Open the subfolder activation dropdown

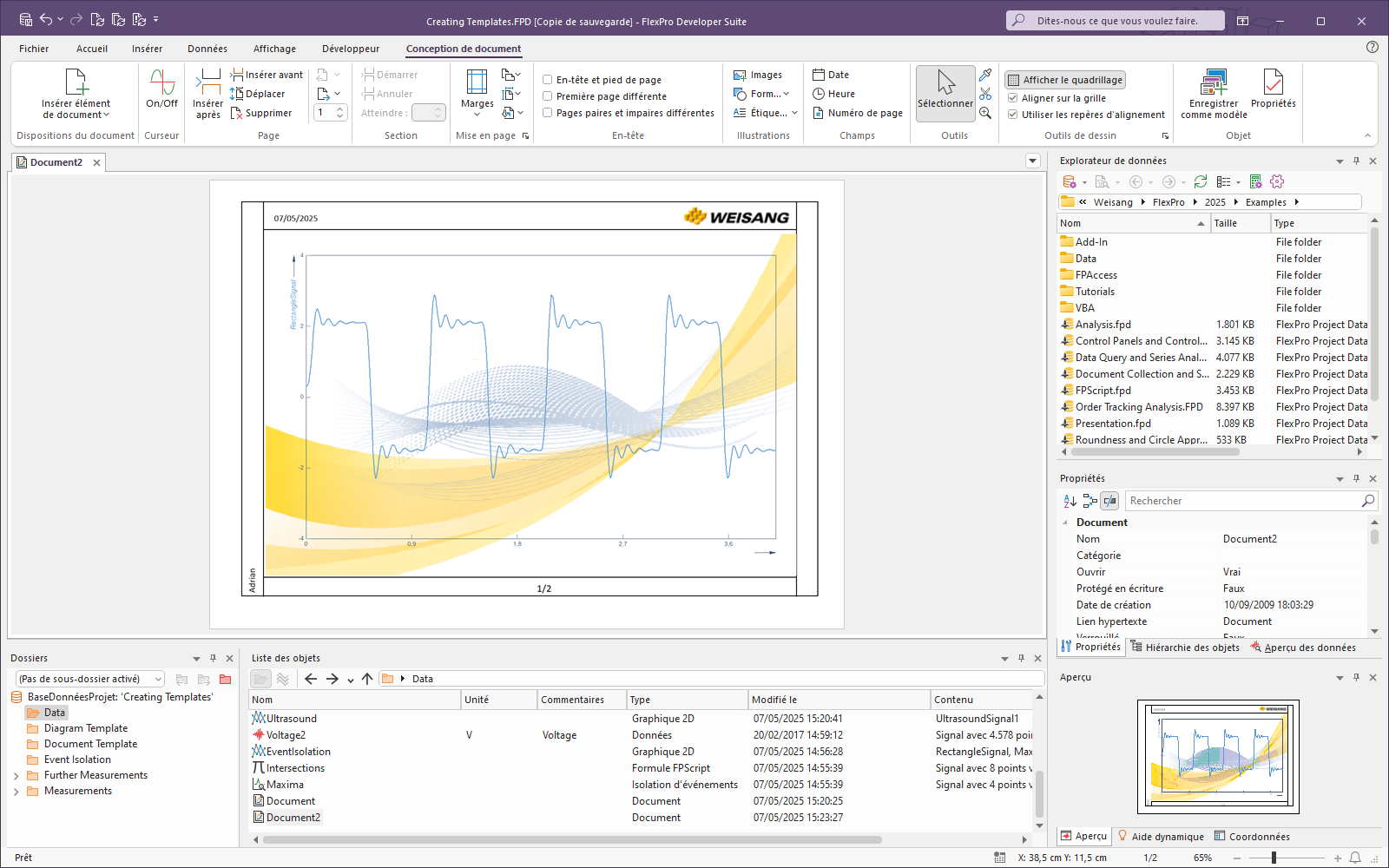tap(158, 680)
